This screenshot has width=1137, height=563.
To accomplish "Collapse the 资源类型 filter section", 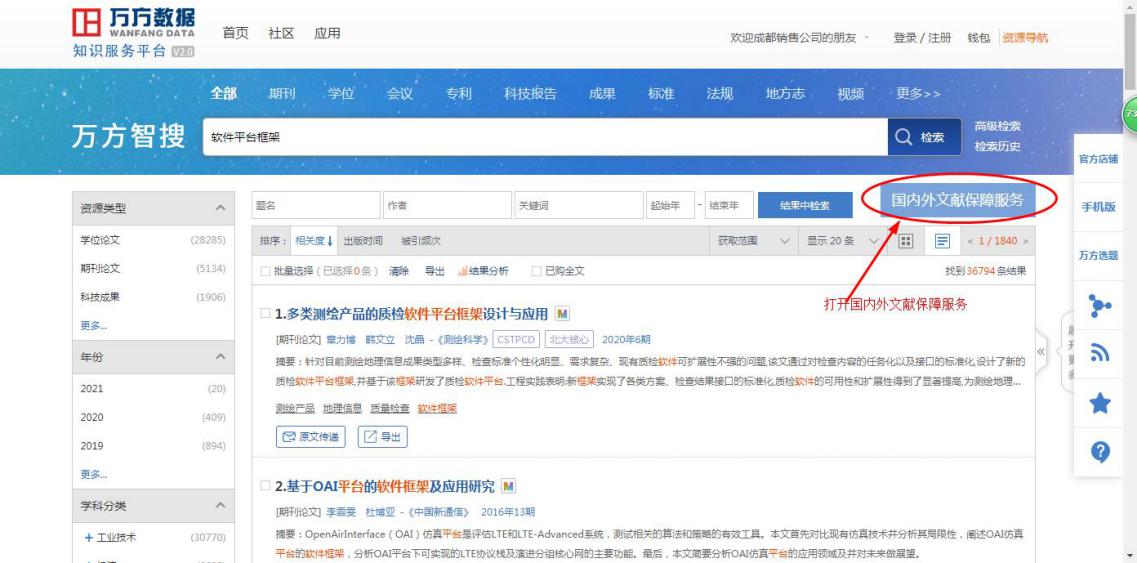I will [219, 208].
